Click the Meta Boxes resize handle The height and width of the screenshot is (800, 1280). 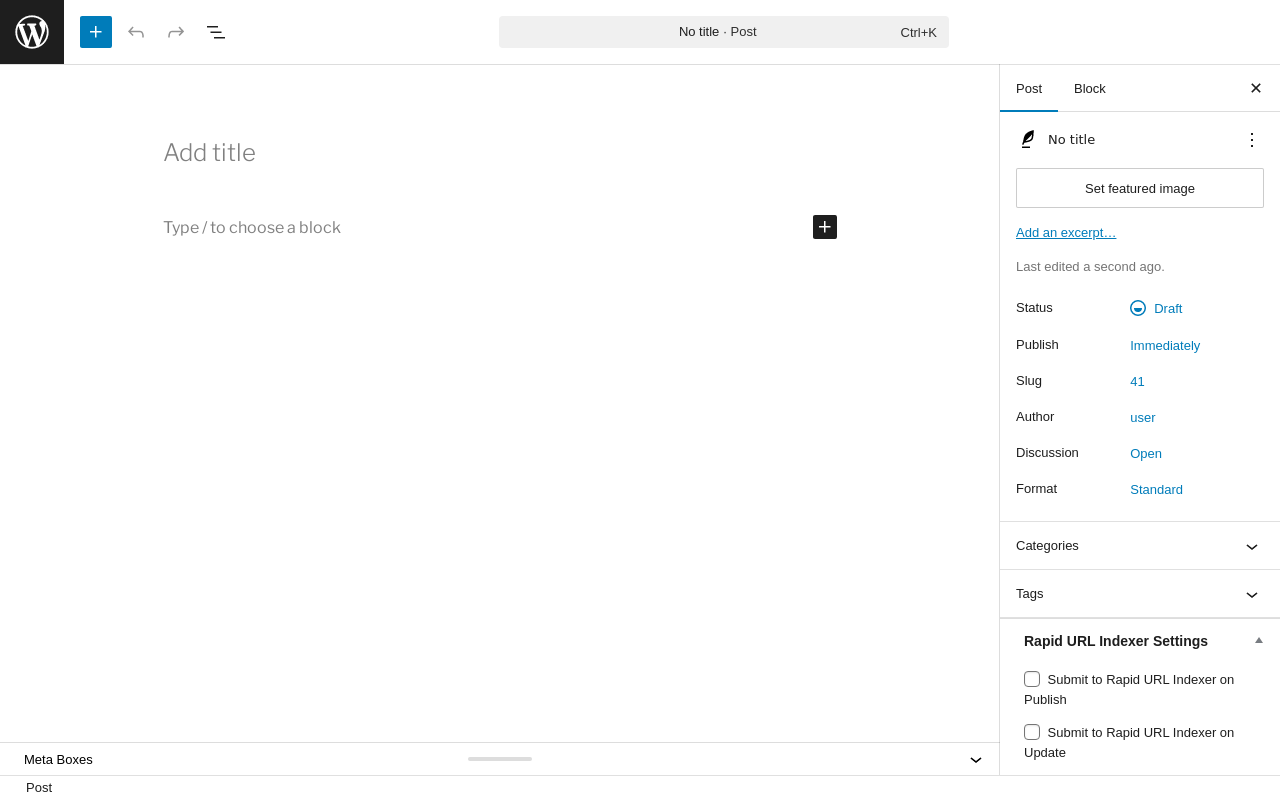(500, 759)
